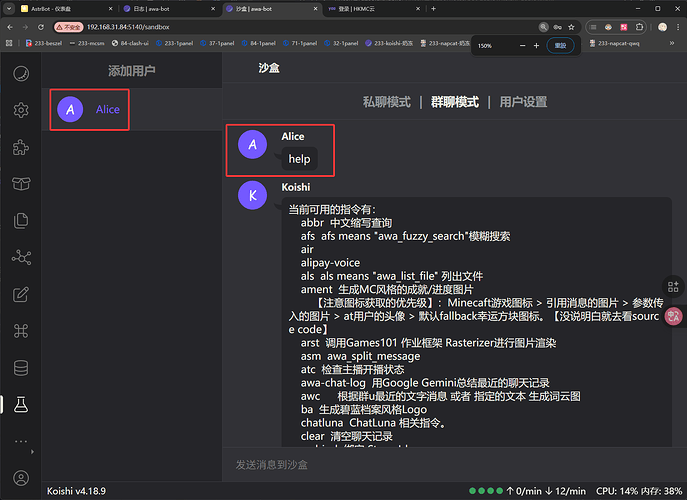The width and height of the screenshot is (687, 500).
Task: Expand the more options ellipsis in the sidebar
Action: pyautogui.click(x=21, y=441)
